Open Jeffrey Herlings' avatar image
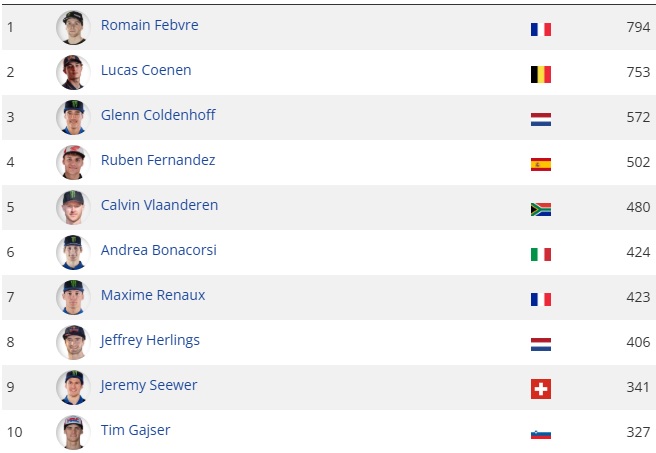Viewport: 656px width, 453px height. (x=73, y=342)
